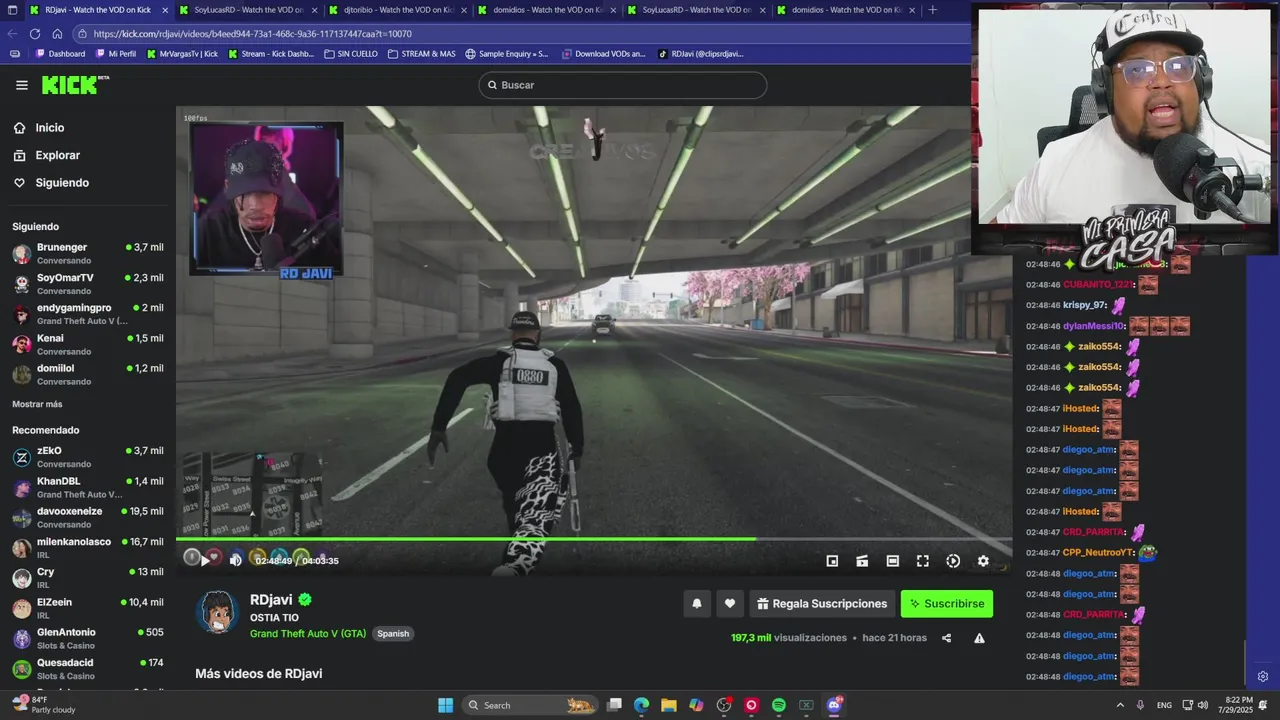Image resolution: width=1280 pixels, height=720 pixels.
Task: Open Kenai channel in sidebar
Action: point(88,344)
